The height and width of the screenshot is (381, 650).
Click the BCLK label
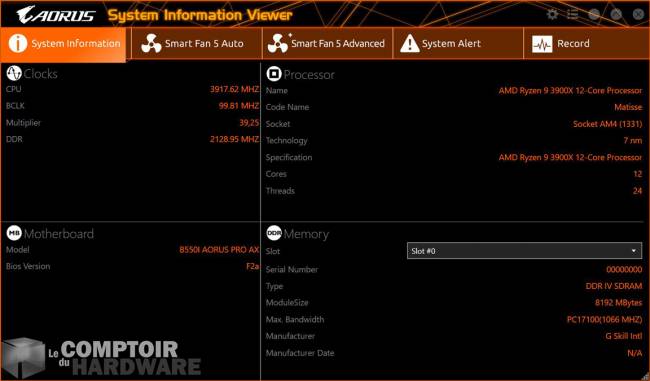point(15,106)
